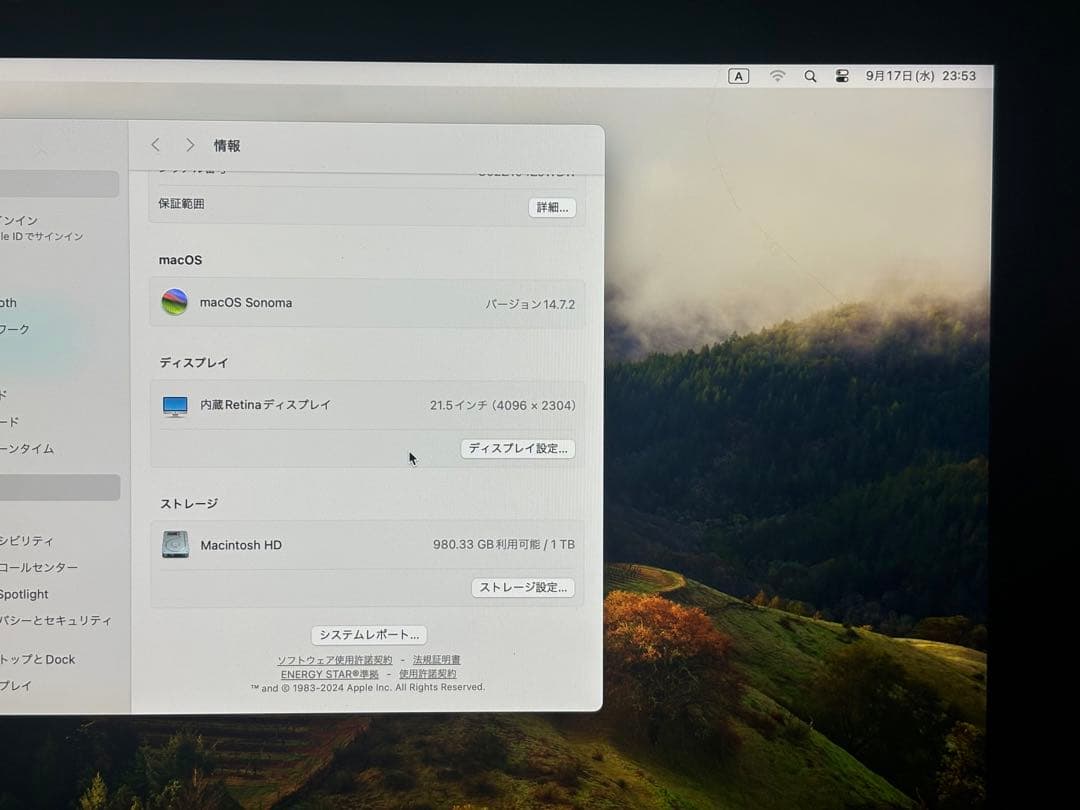Open the ソフトウェア使用許諾契約 link
Viewport: 1080px width, 810px height.
point(335,659)
